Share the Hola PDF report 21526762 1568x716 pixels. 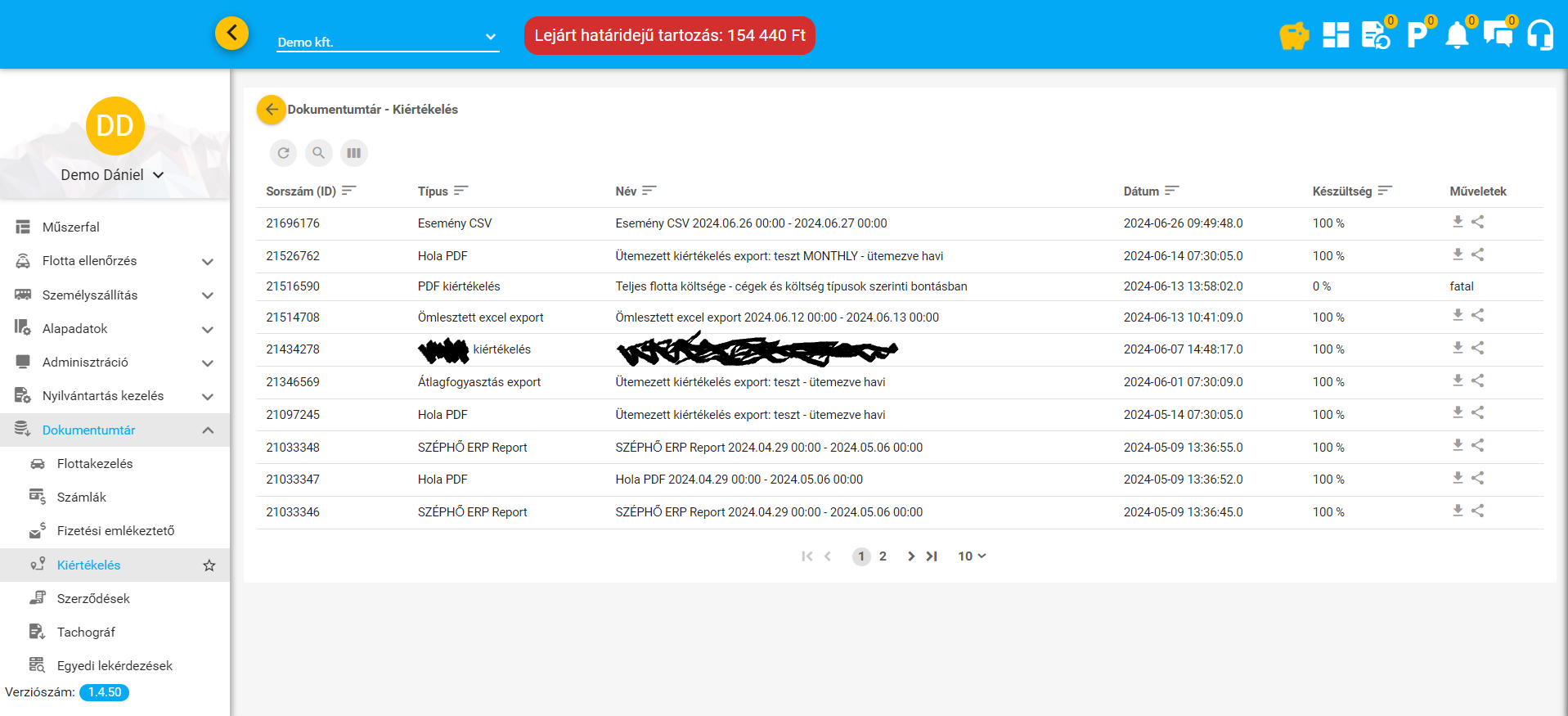[1477, 254]
